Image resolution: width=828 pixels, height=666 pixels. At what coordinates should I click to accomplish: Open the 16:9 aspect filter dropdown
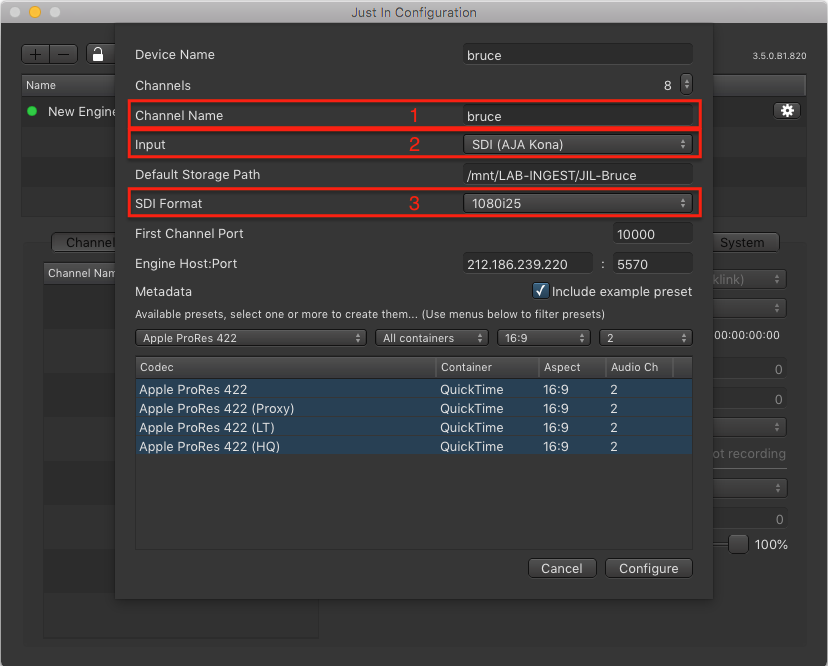click(544, 338)
